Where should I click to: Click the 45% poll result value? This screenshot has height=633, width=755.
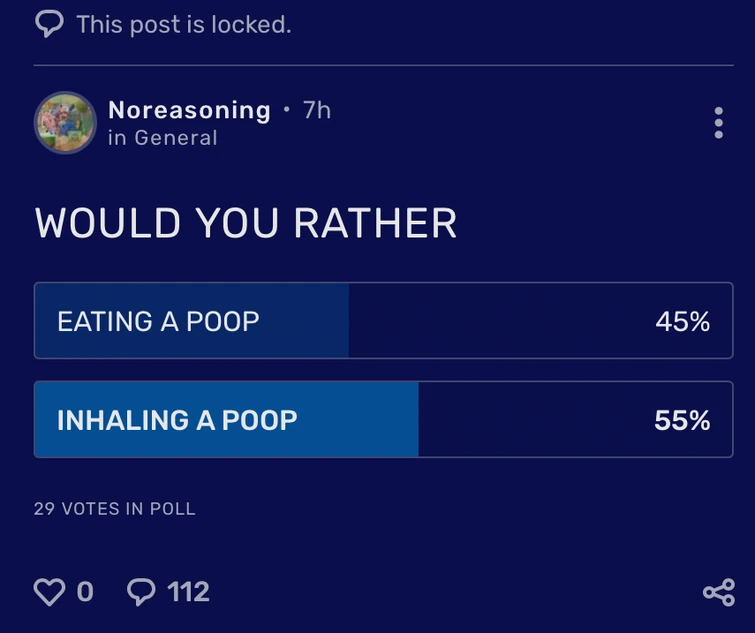tap(682, 321)
